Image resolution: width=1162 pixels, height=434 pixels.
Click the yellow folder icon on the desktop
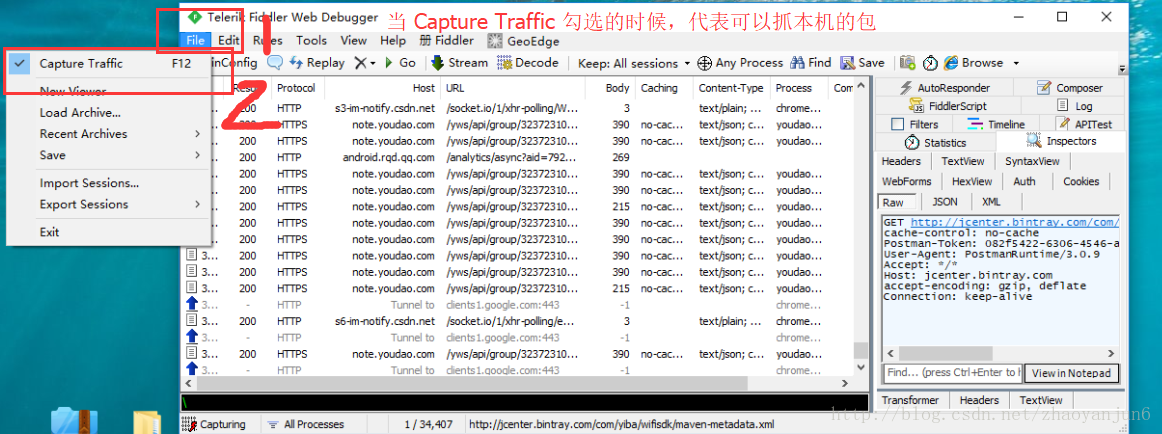pos(146,421)
